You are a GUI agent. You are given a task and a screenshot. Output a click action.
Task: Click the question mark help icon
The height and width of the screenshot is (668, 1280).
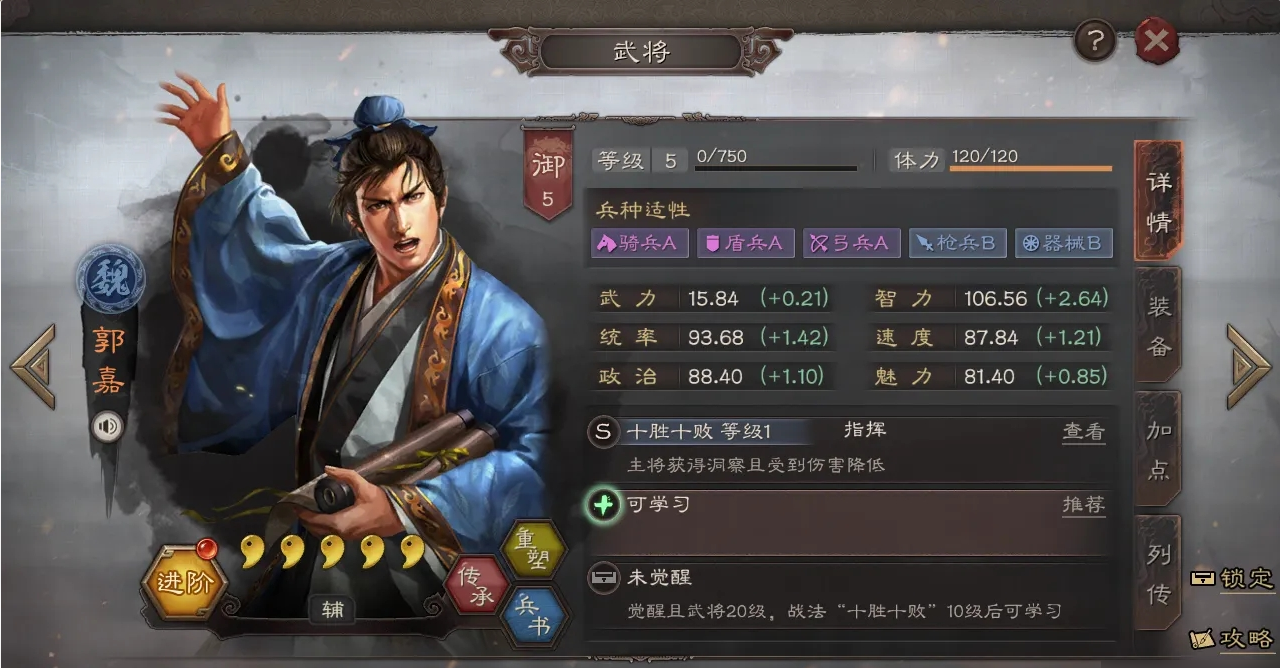(x=1095, y=41)
